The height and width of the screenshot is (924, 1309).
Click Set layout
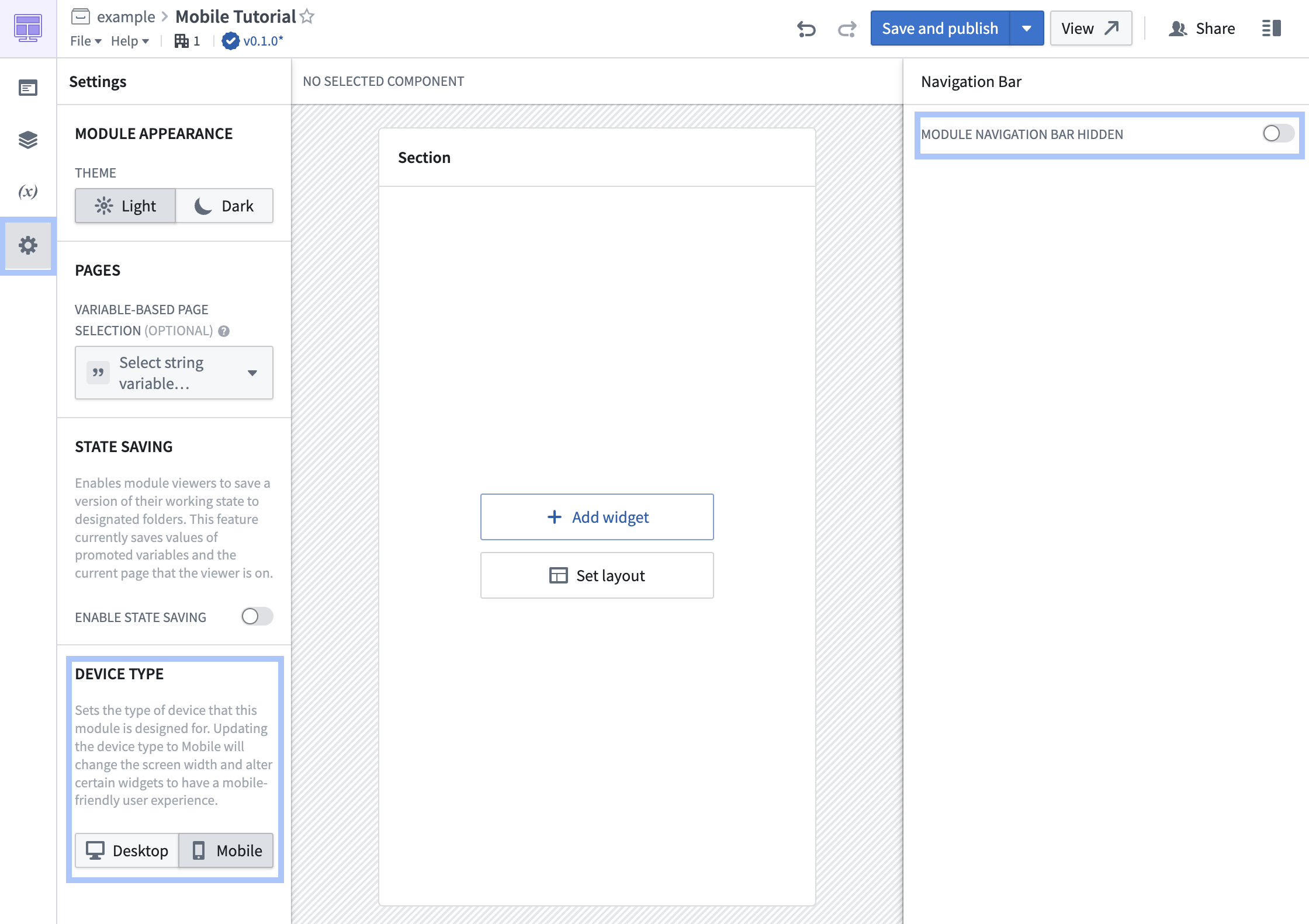coord(597,575)
